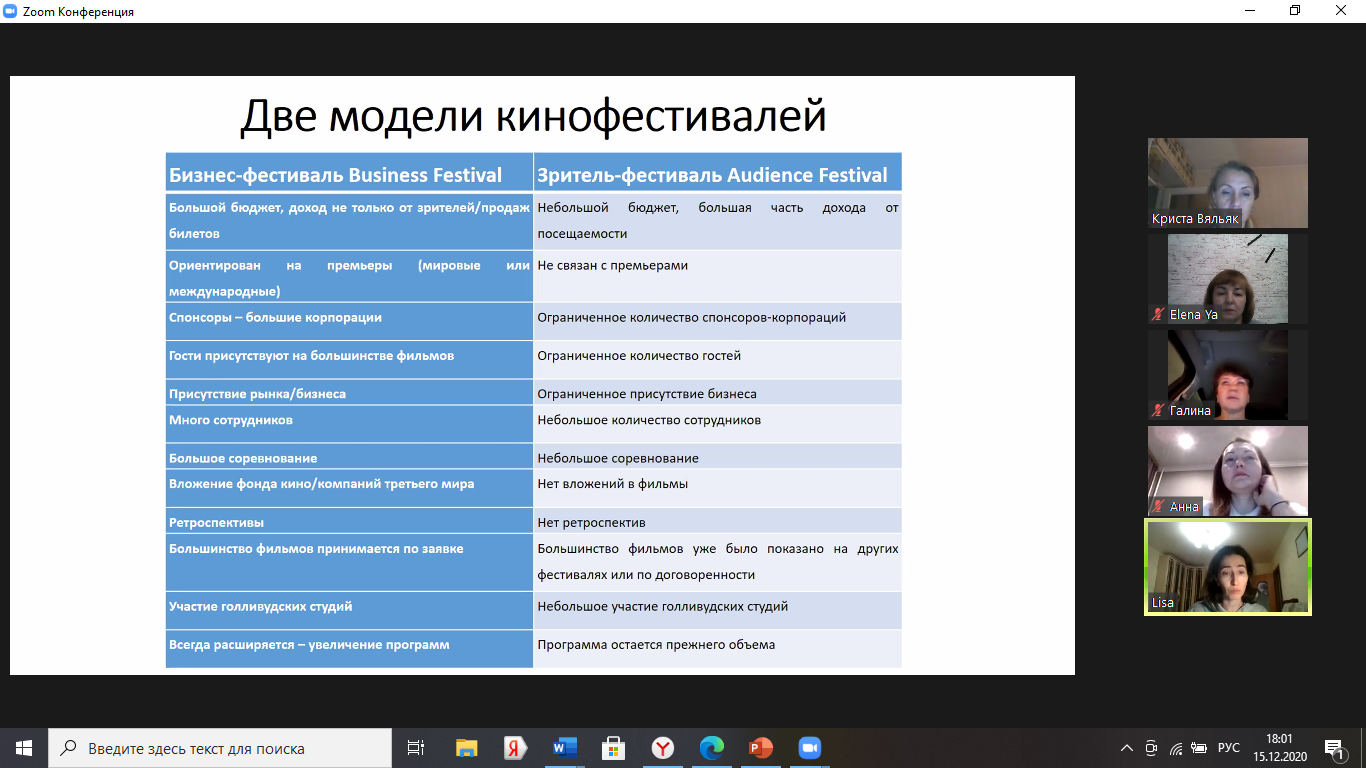Click Zoom logo in the title bar
Image resolution: width=1366 pixels, height=768 pixels.
(x=10, y=11)
